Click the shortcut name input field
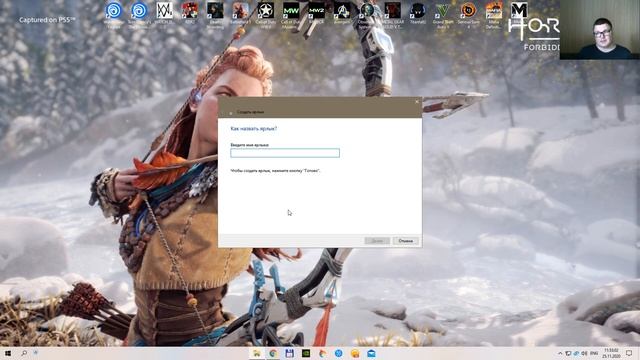This screenshot has width=640, height=360. point(285,153)
